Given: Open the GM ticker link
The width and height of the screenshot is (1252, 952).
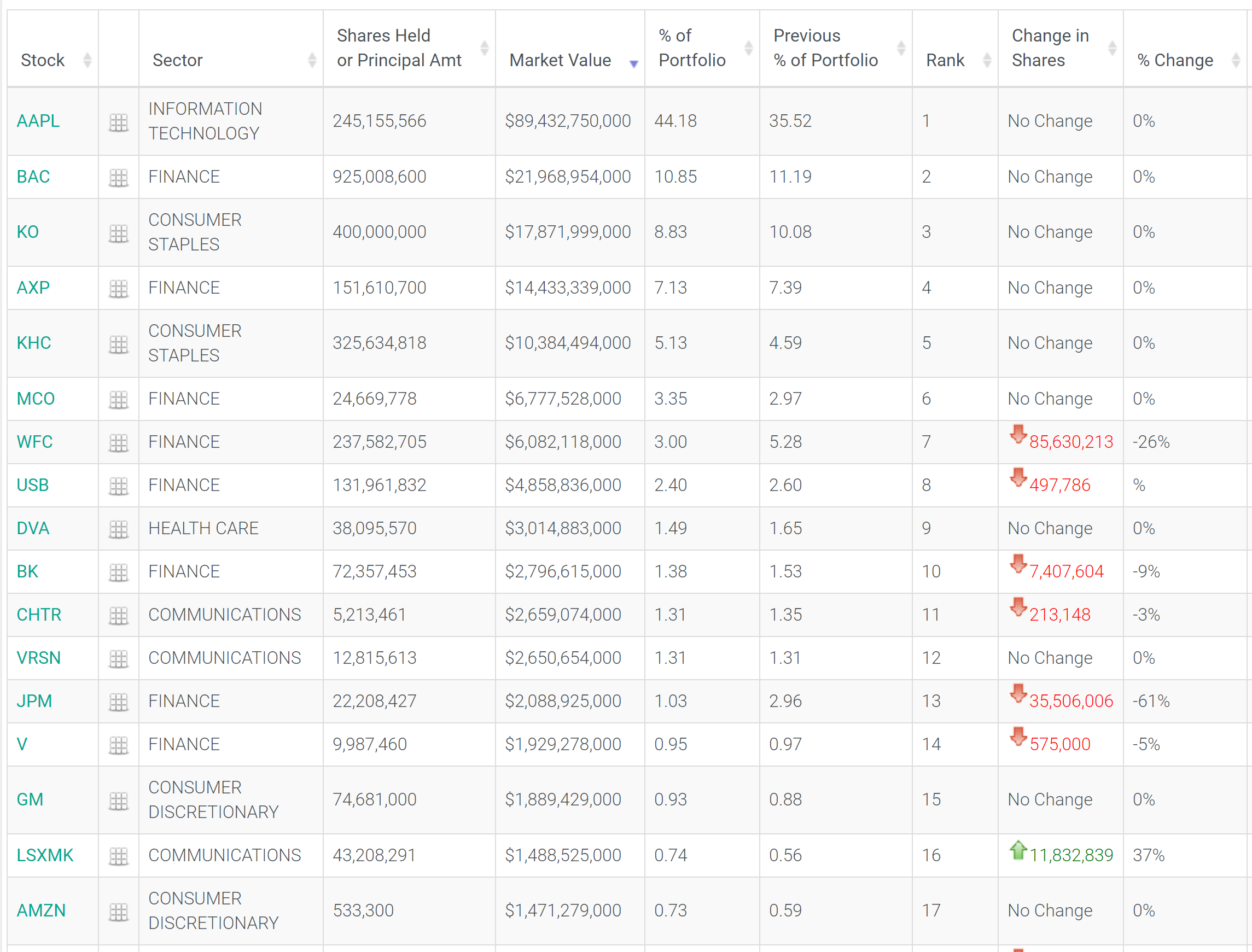Looking at the screenshot, I should (x=30, y=800).
